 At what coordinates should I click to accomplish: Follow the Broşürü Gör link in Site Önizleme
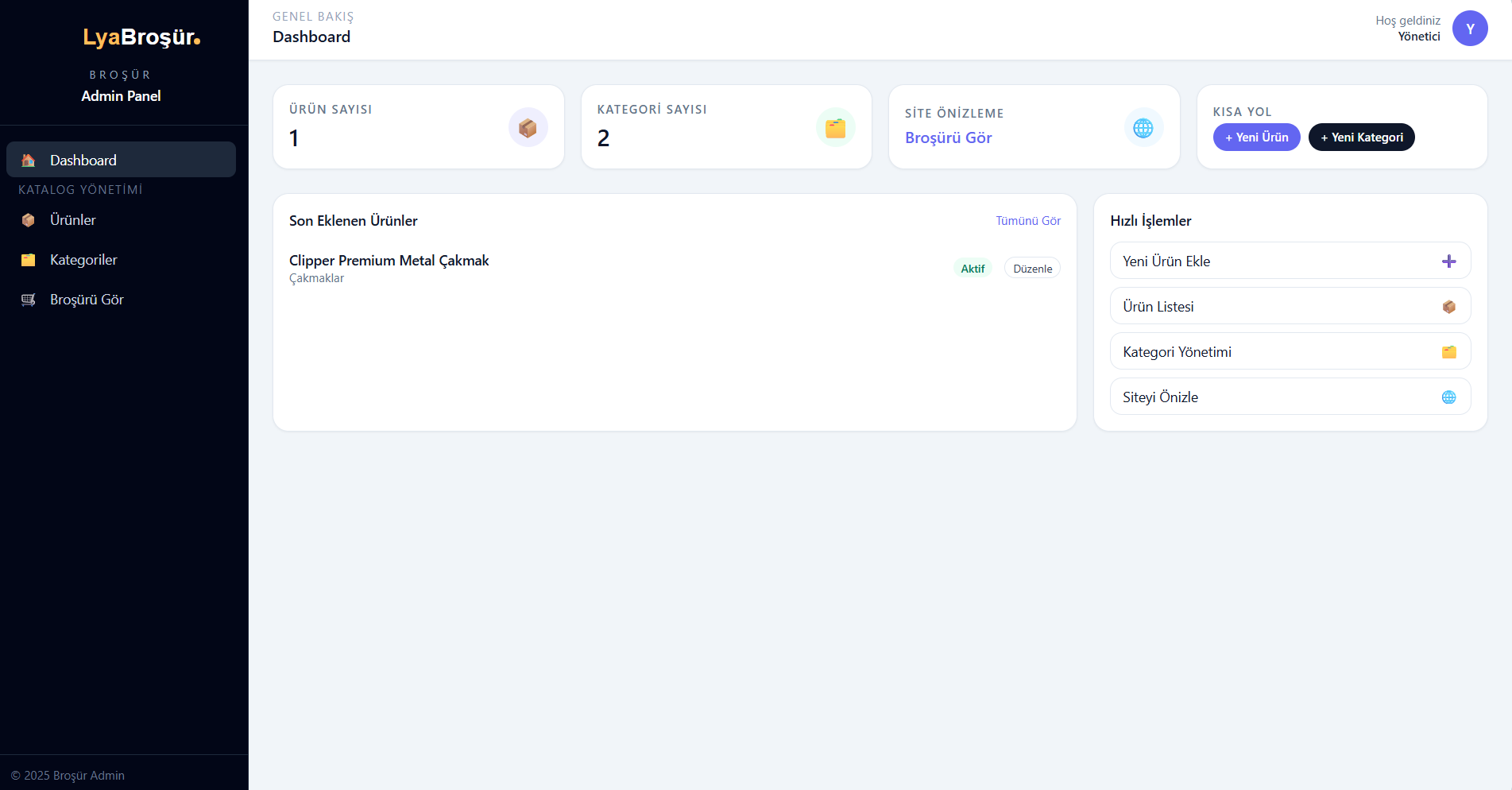click(x=948, y=137)
